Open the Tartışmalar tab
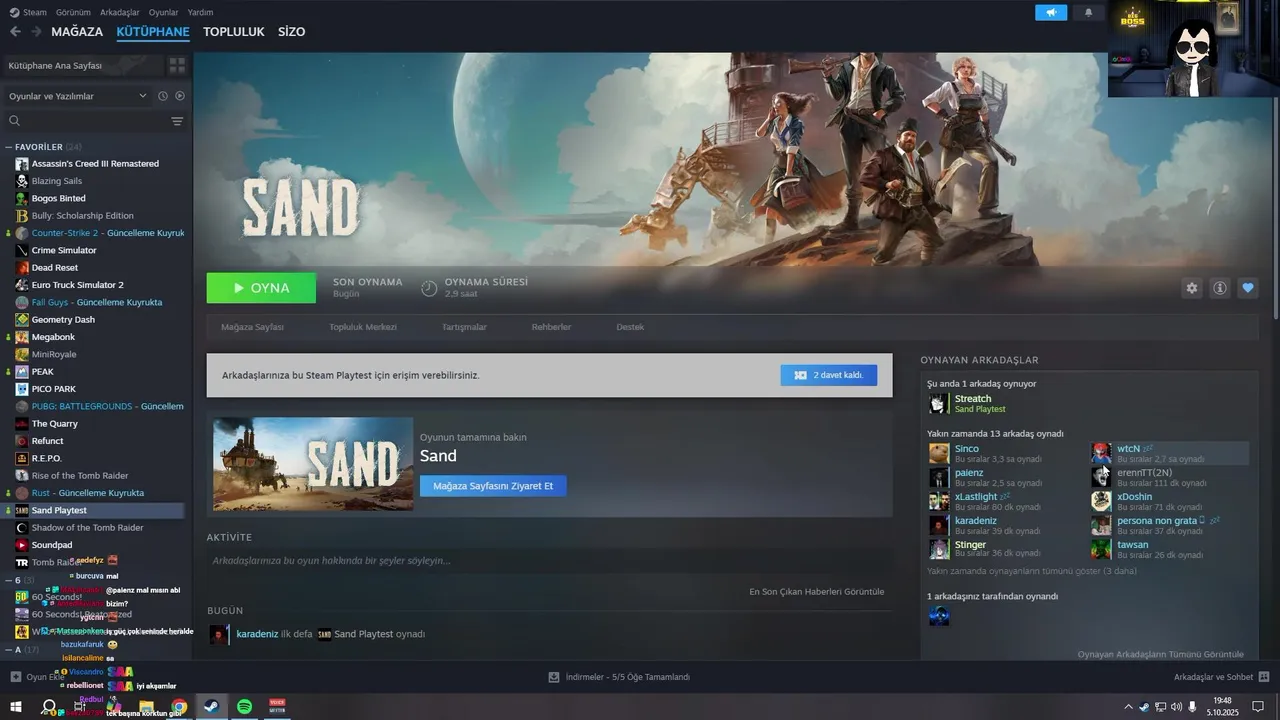 coord(464,327)
